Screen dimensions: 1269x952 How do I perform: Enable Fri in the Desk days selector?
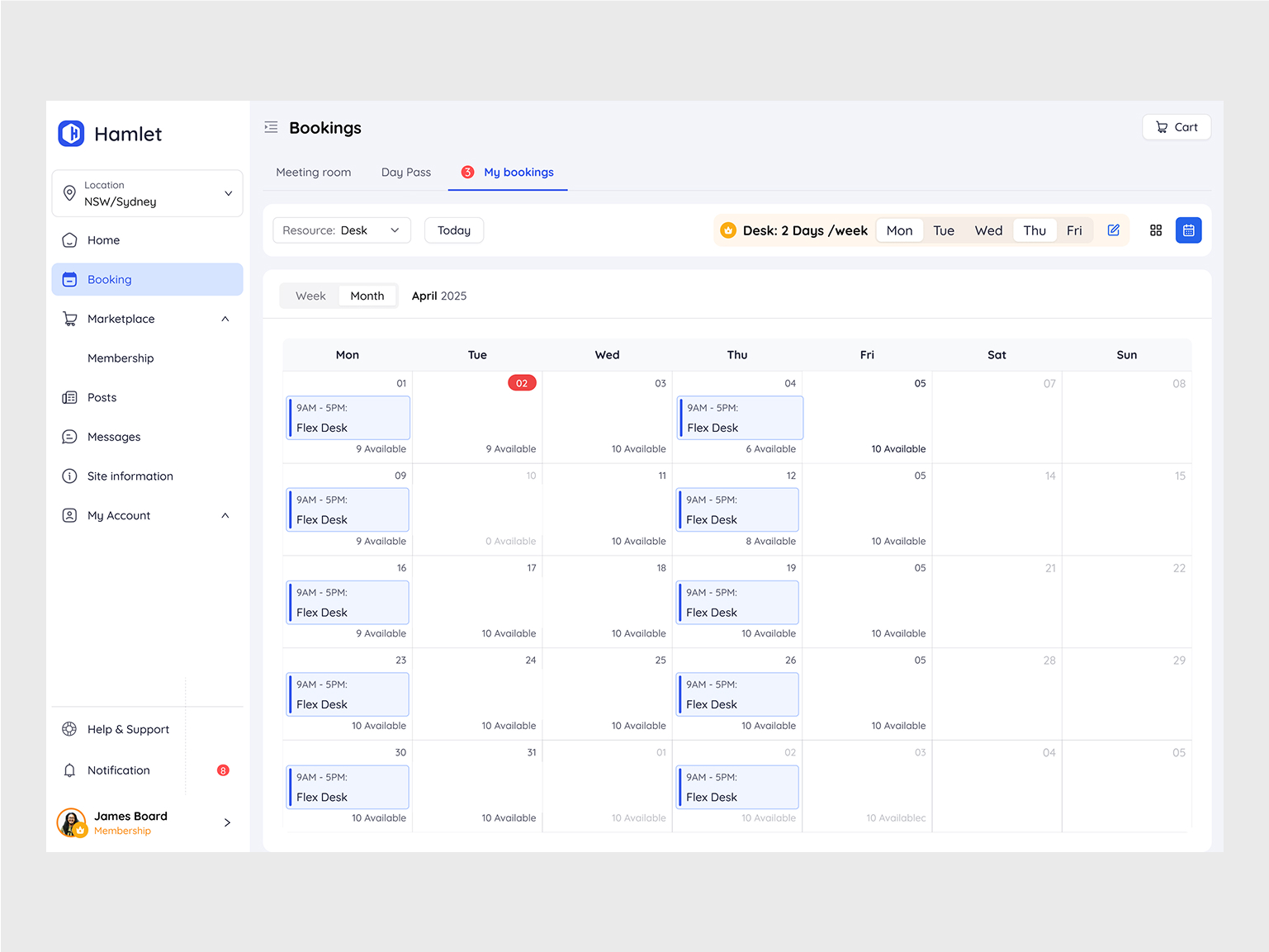point(1074,230)
